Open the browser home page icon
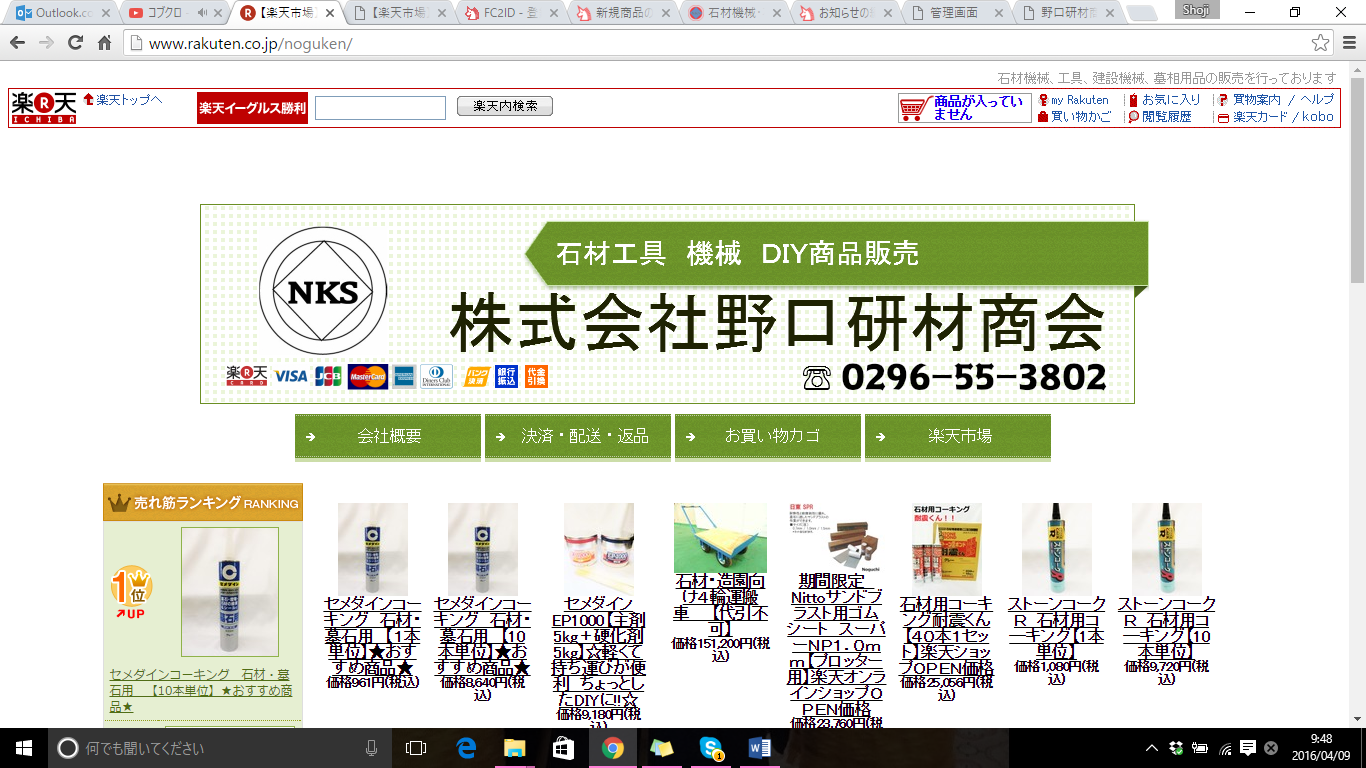1366x768 pixels. coord(104,43)
